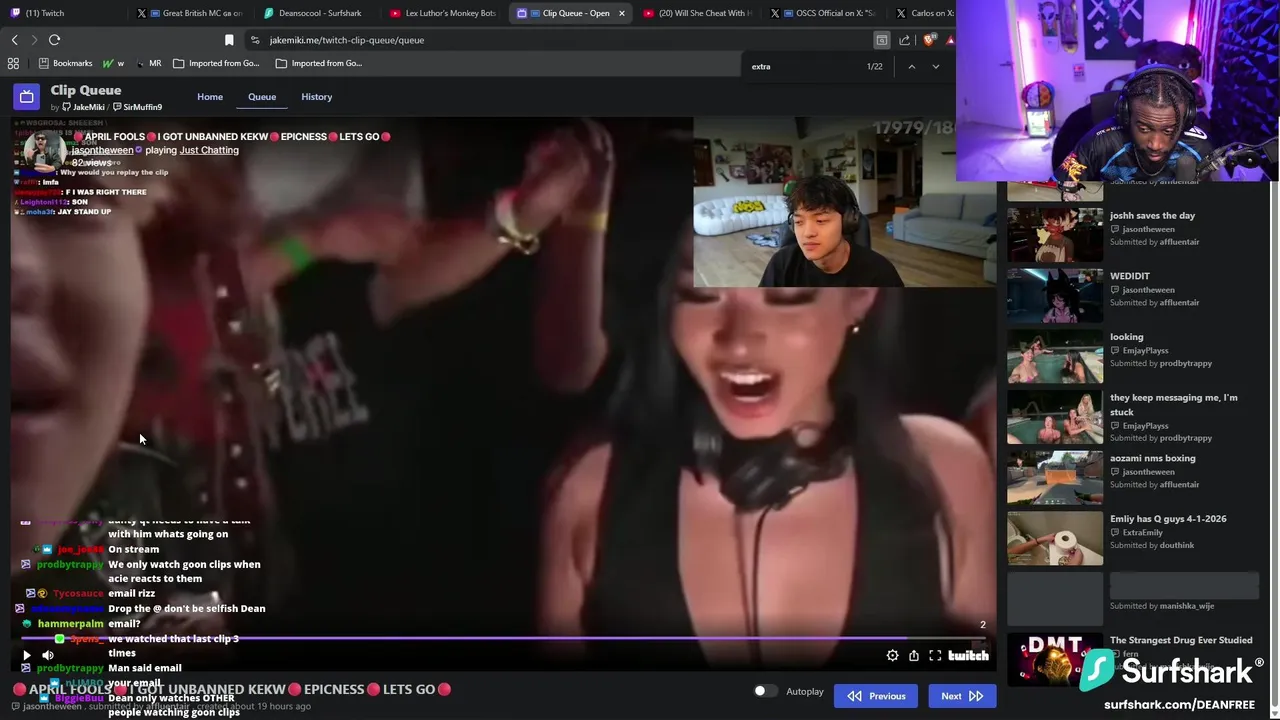Click toilet paper clip thumbnail
The width and height of the screenshot is (1280, 720).
[x=1055, y=538]
